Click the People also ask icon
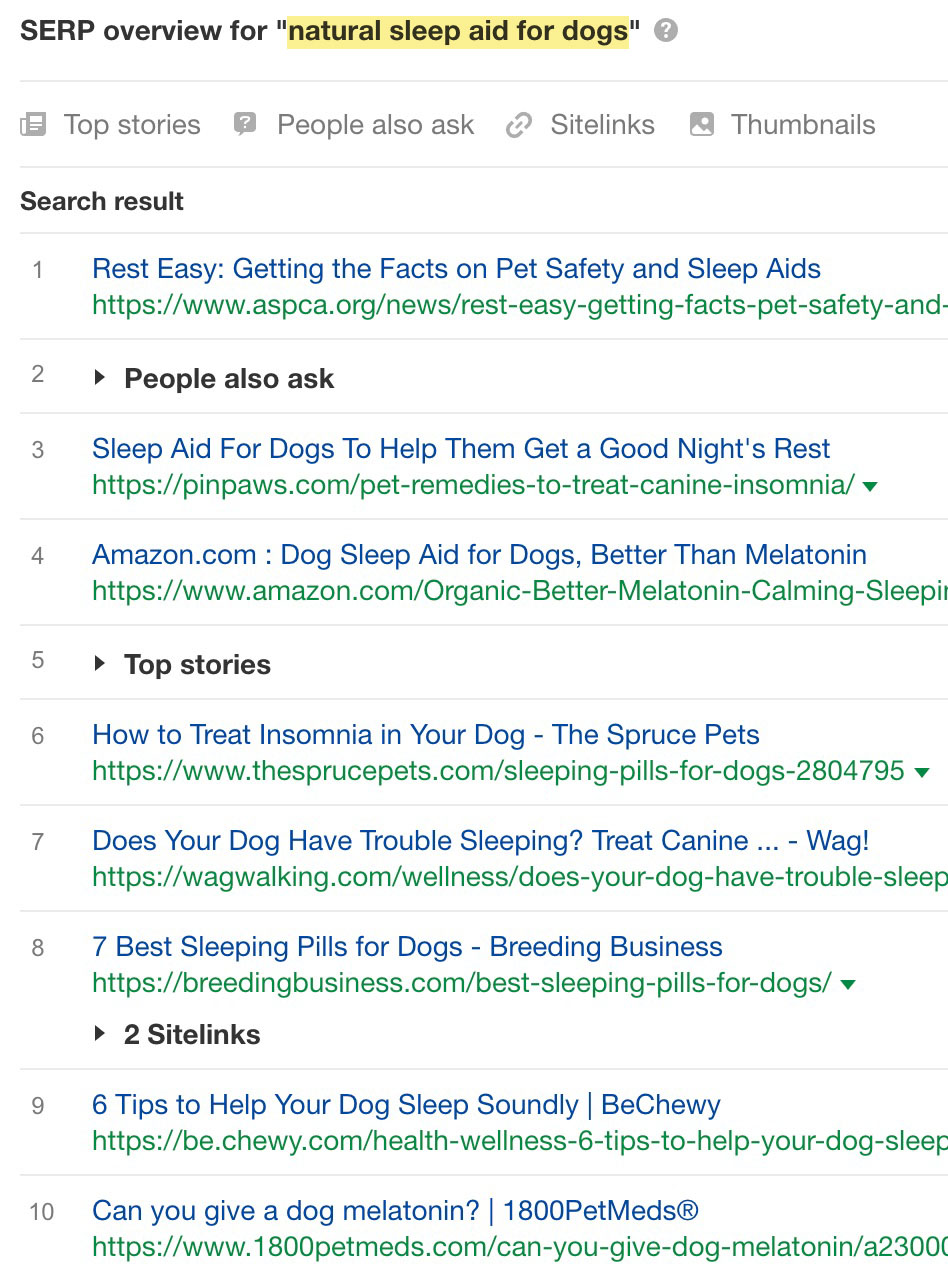Image resolution: width=948 pixels, height=1278 pixels. coord(245,125)
